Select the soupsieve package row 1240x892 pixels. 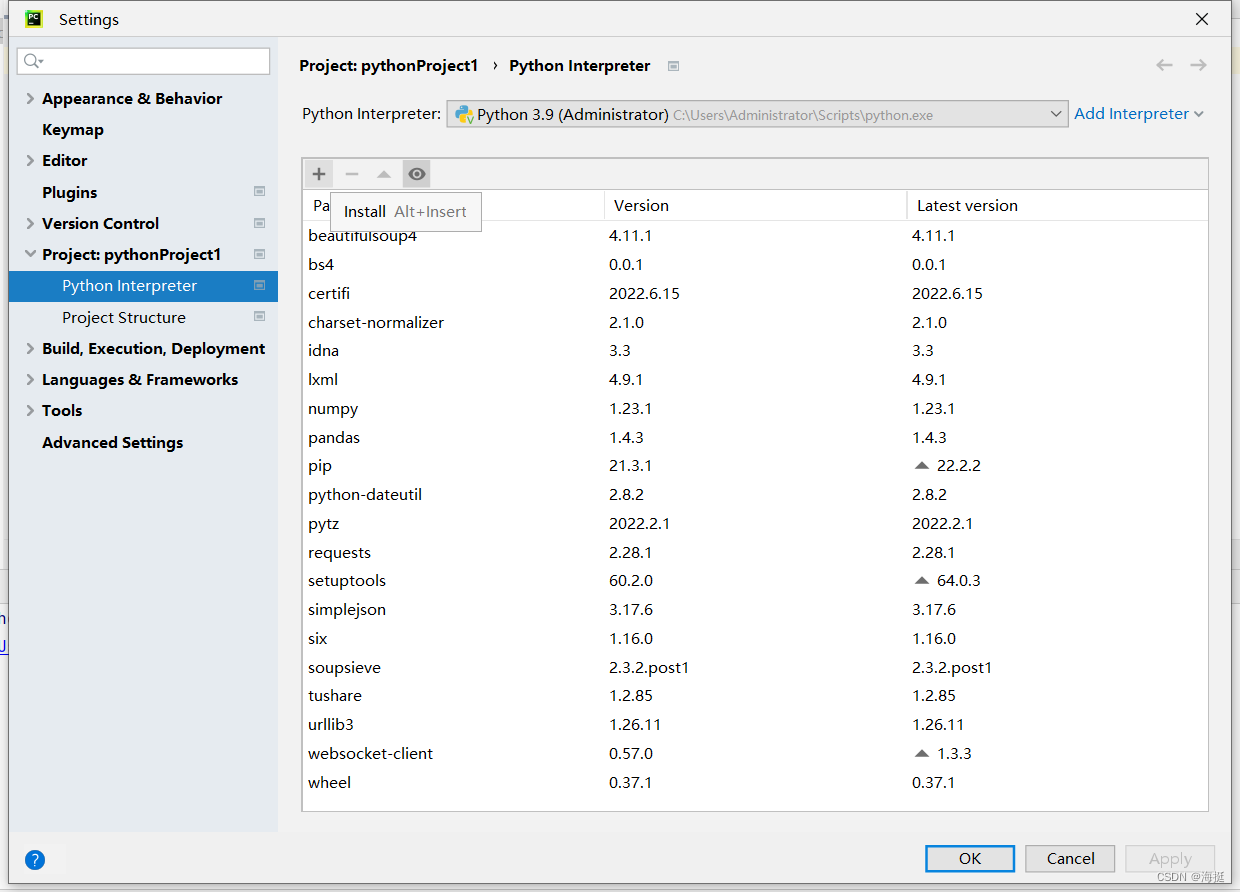click(755, 668)
